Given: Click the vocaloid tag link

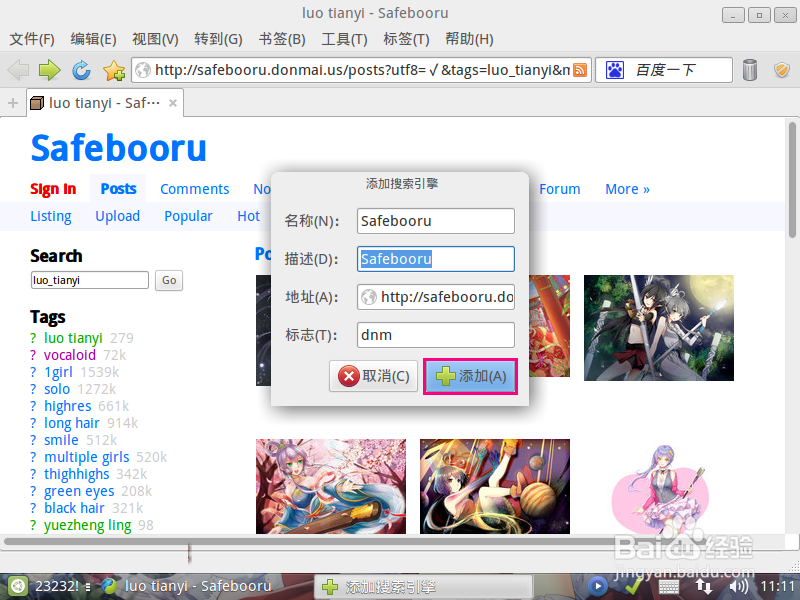Looking at the screenshot, I should 69,355.
